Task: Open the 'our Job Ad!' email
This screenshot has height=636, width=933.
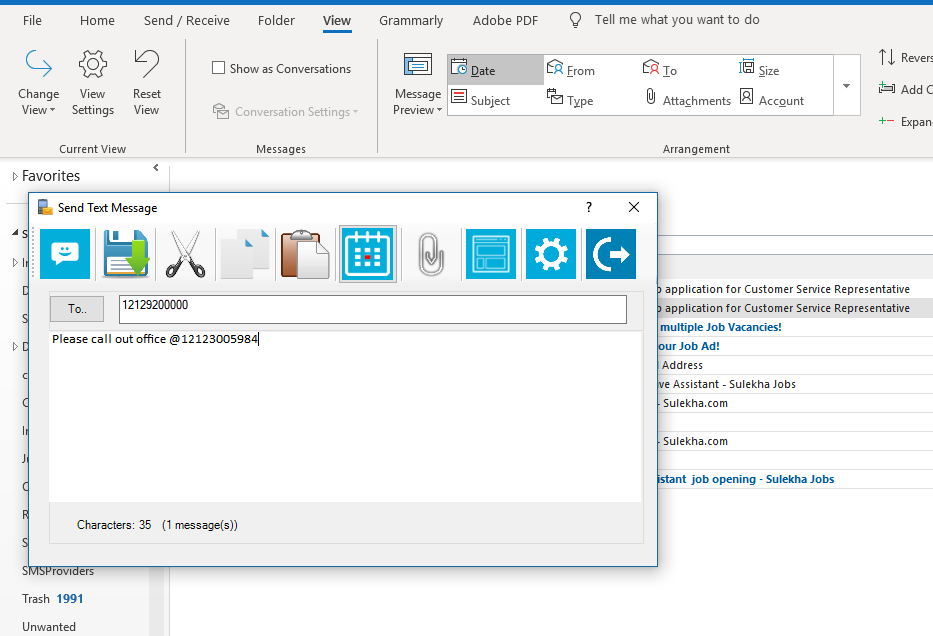Action: point(795,346)
